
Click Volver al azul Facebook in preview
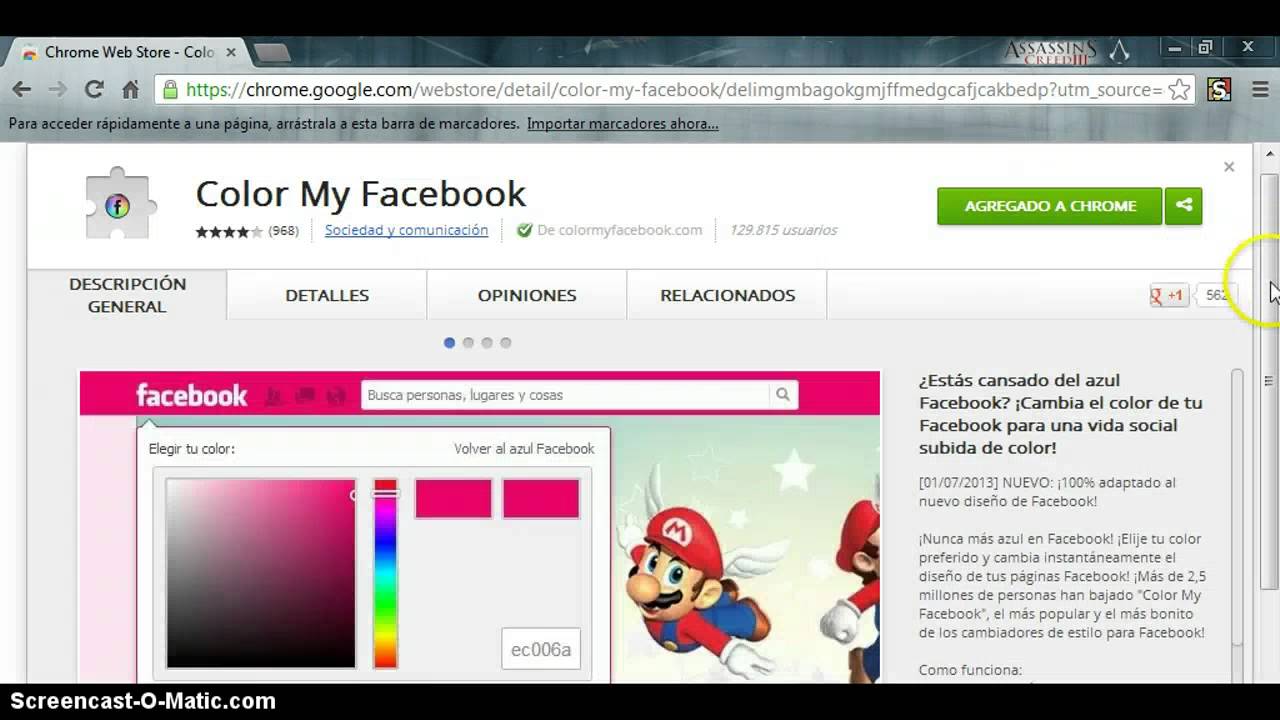pos(524,449)
